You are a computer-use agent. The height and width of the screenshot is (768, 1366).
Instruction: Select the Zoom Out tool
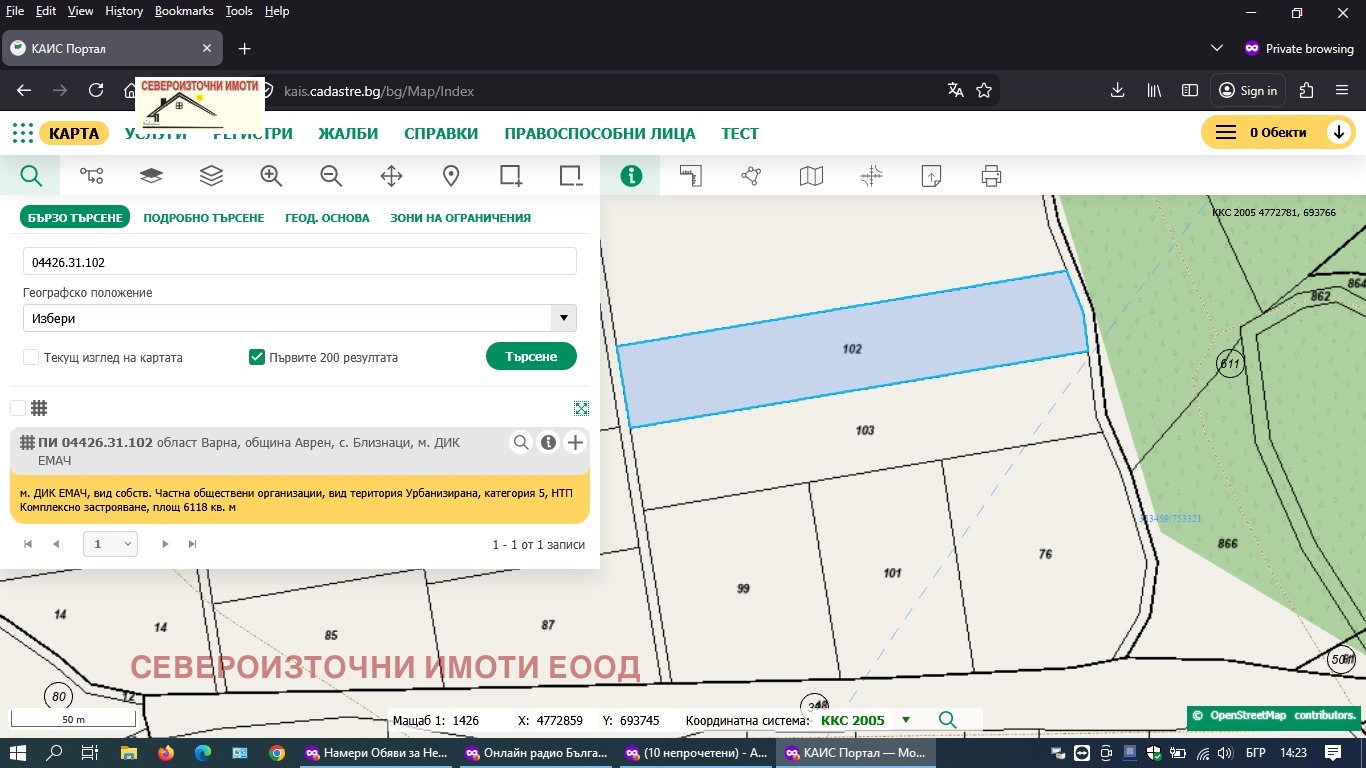click(330, 175)
